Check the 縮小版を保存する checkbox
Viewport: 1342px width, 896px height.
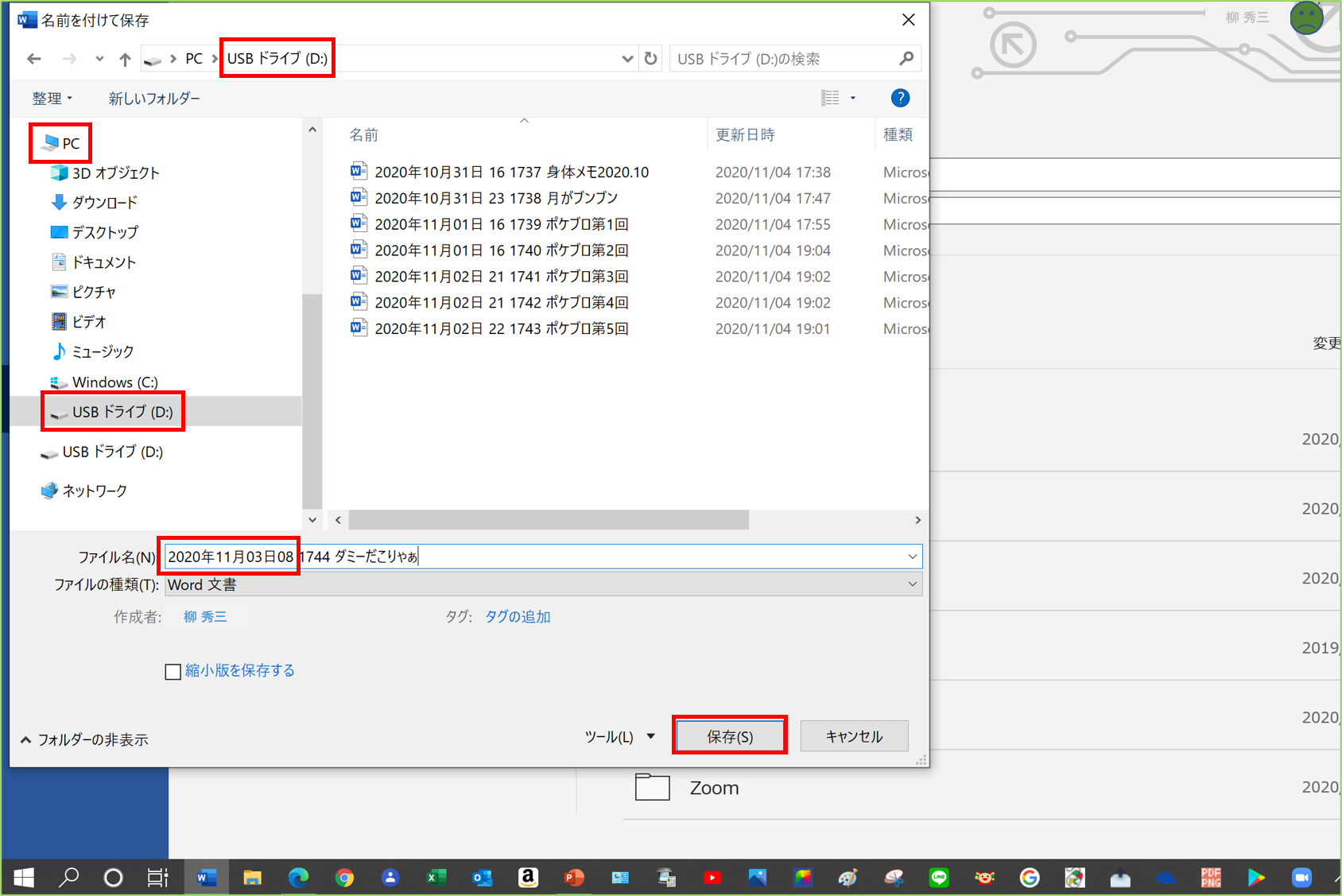173,672
